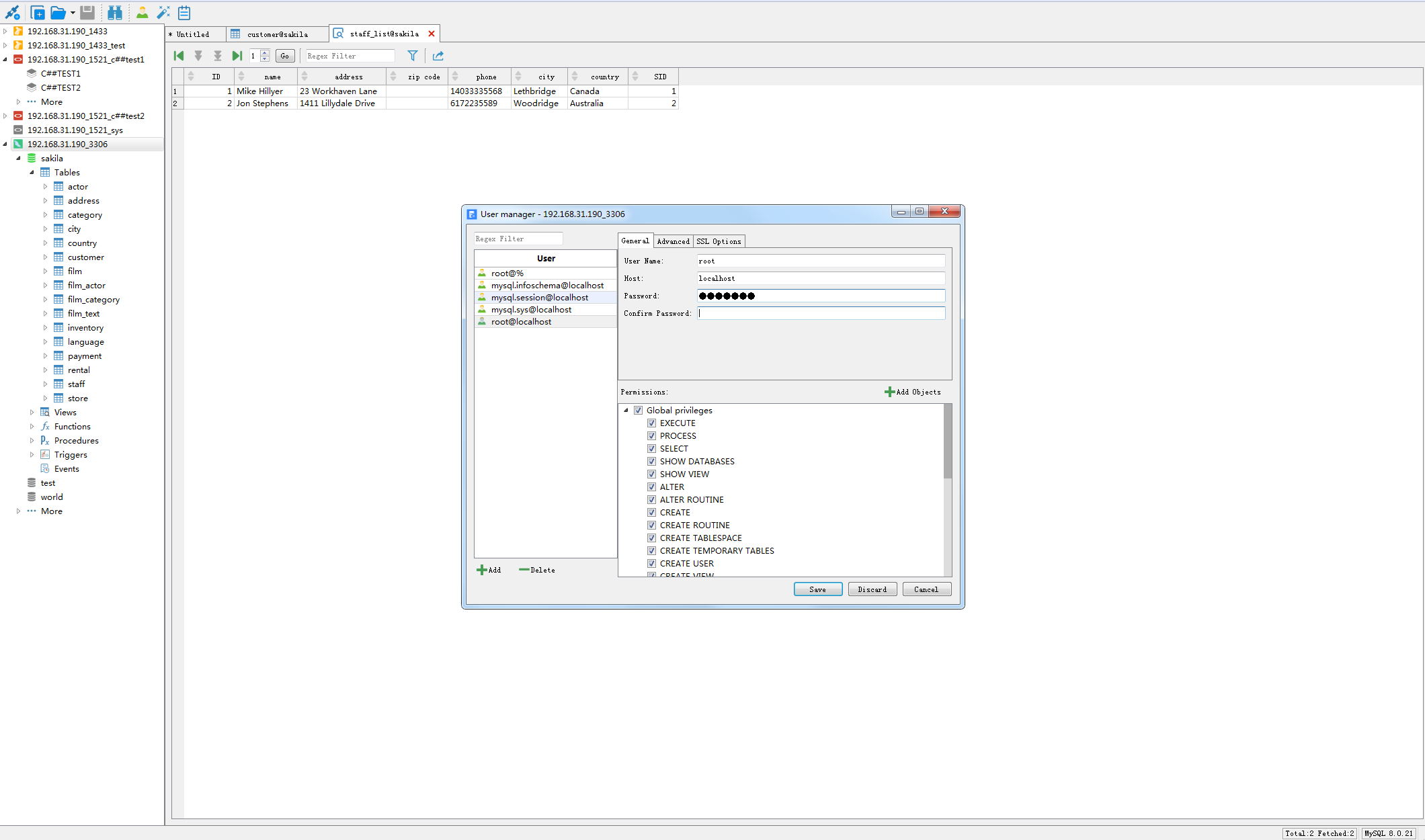The image size is (1425, 840).
Task: Click the new query tab icon
Action: (x=38, y=12)
